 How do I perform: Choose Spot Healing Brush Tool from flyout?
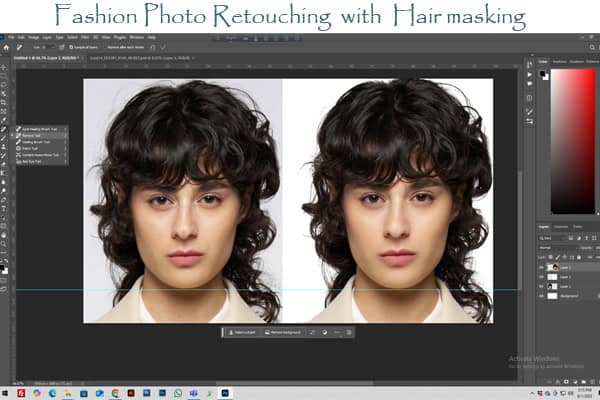(x=42, y=129)
